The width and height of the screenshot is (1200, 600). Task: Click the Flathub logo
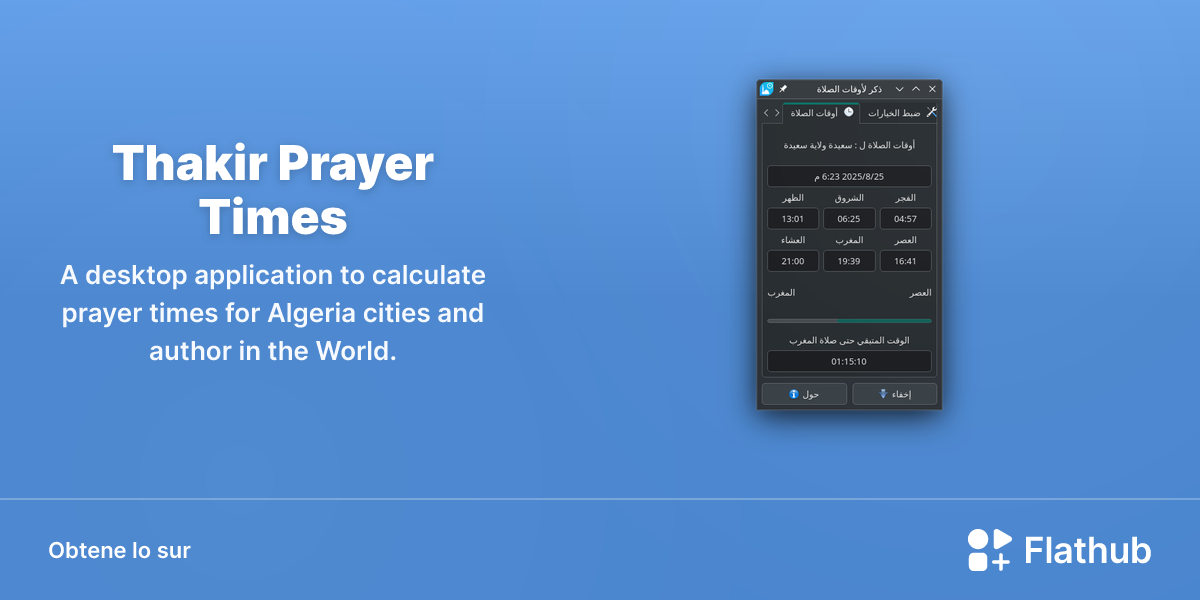click(1059, 550)
